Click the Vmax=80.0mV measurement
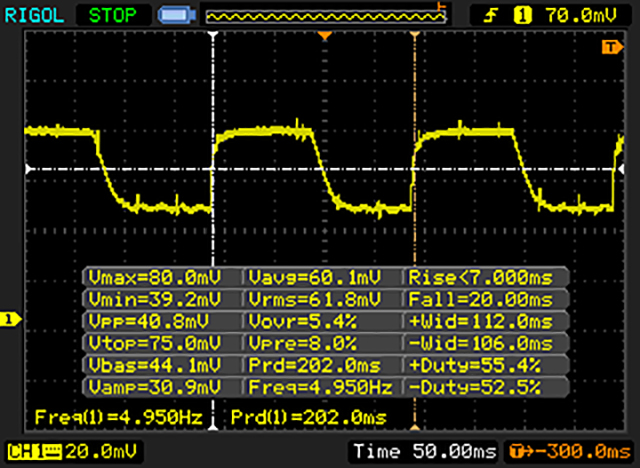Screen dimensions: 640x468 pyautogui.click(x=155, y=278)
